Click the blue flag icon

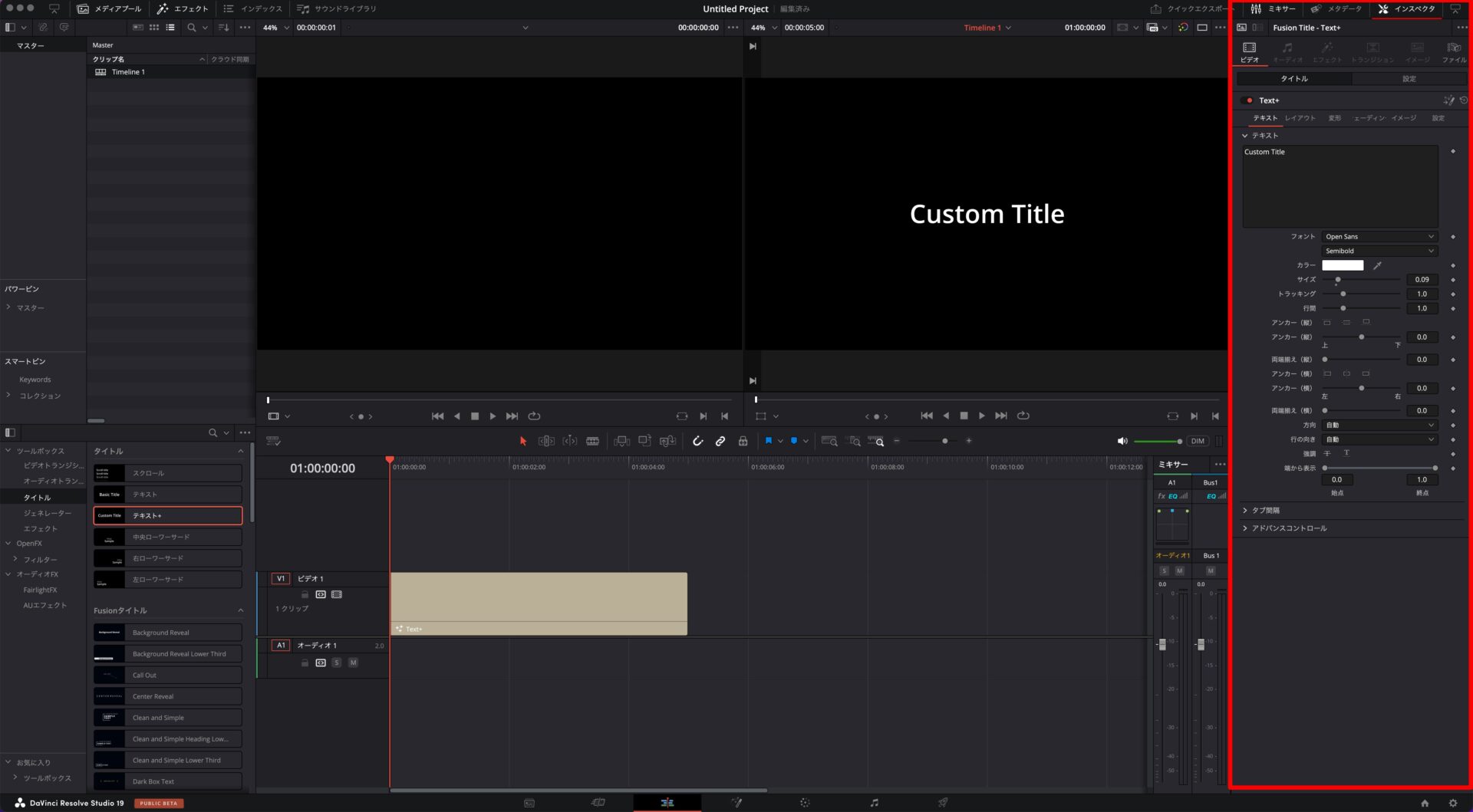(x=768, y=441)
